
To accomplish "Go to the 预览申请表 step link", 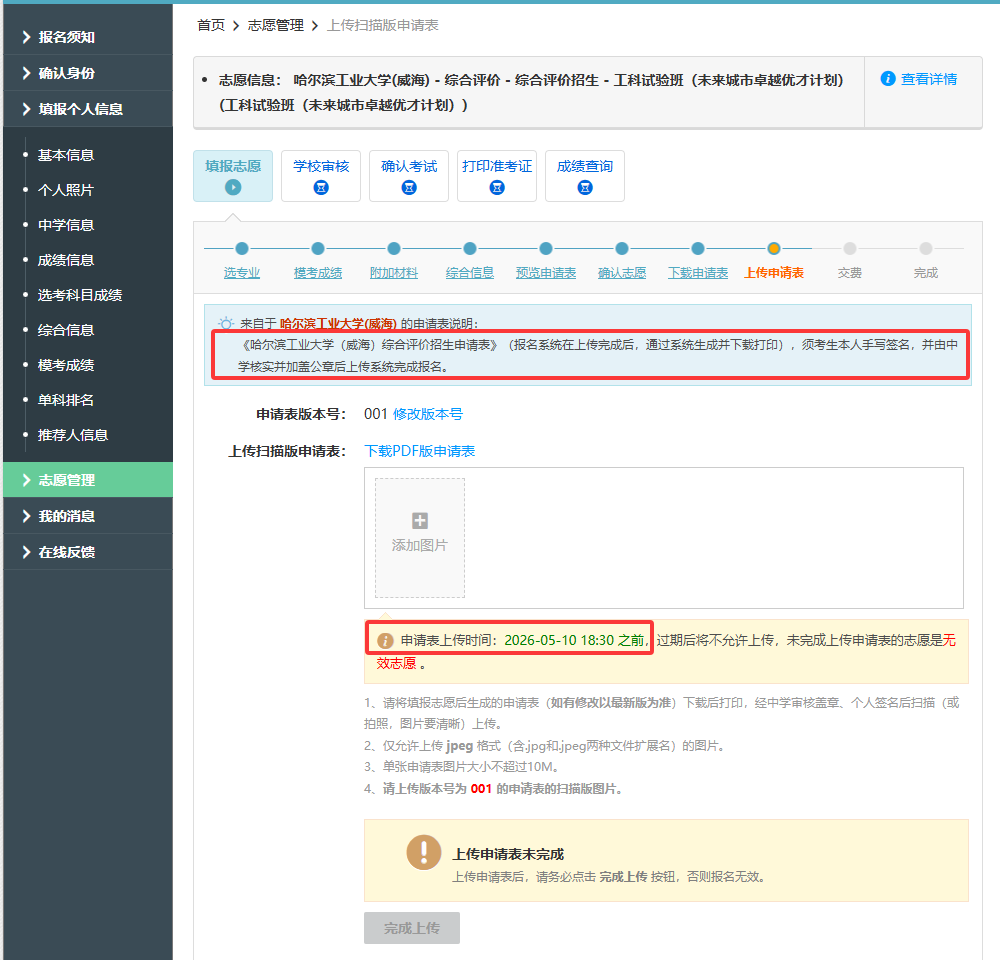I will pos(546,273).
